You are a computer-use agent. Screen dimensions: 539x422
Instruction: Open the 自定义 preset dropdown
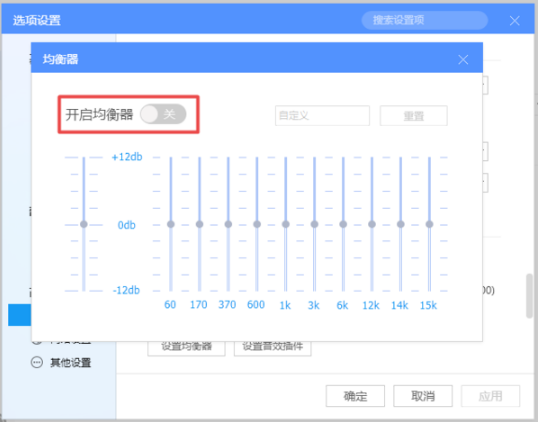click(322, 115)
